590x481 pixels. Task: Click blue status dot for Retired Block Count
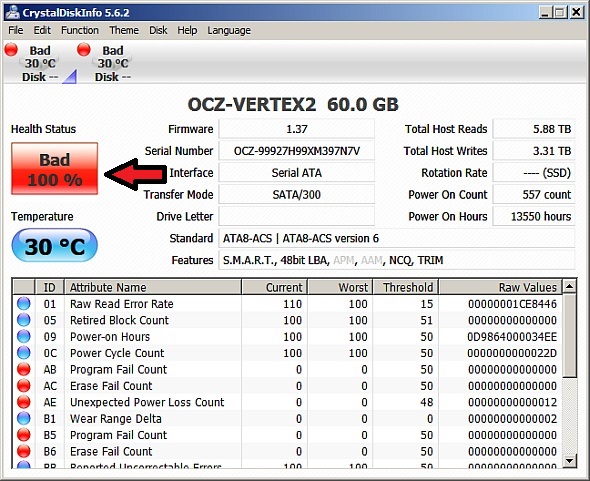coord(23,320)
